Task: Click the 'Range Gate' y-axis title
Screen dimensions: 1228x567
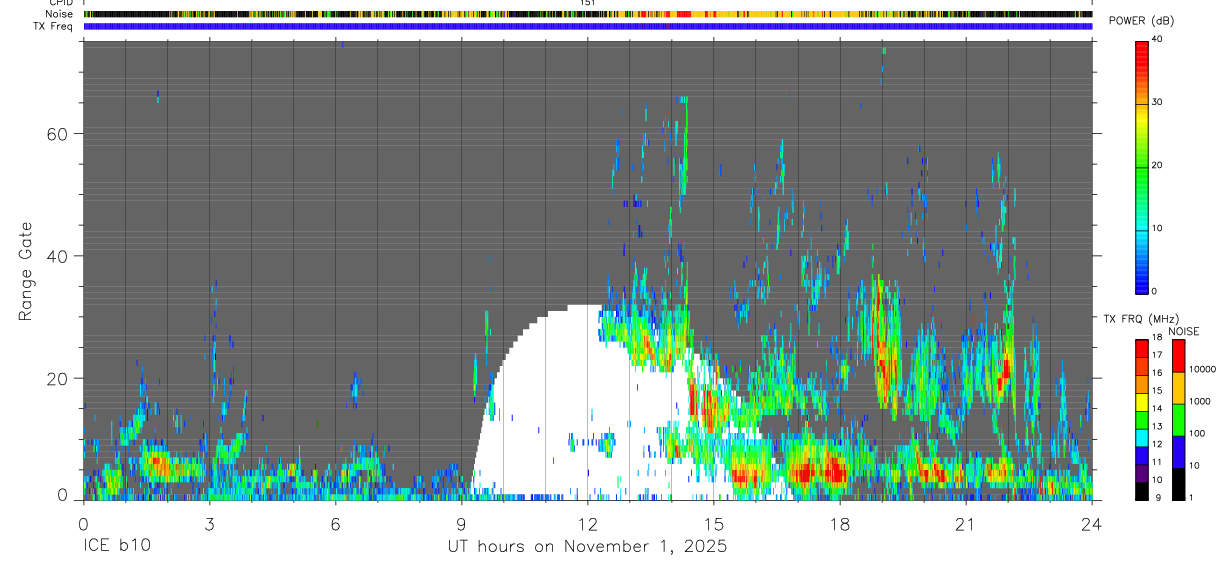Action: pyautogui.click(x=26, y=271)
